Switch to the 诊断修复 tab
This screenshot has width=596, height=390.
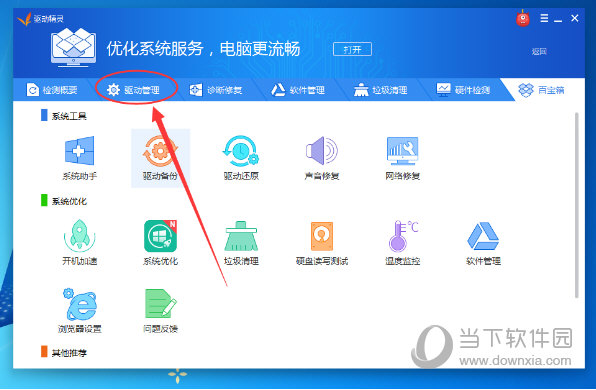(216, 90)
